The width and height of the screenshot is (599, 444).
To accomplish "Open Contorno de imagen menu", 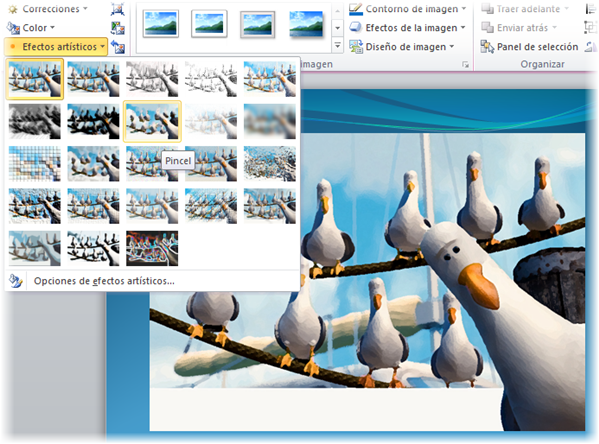I will 408,9.
